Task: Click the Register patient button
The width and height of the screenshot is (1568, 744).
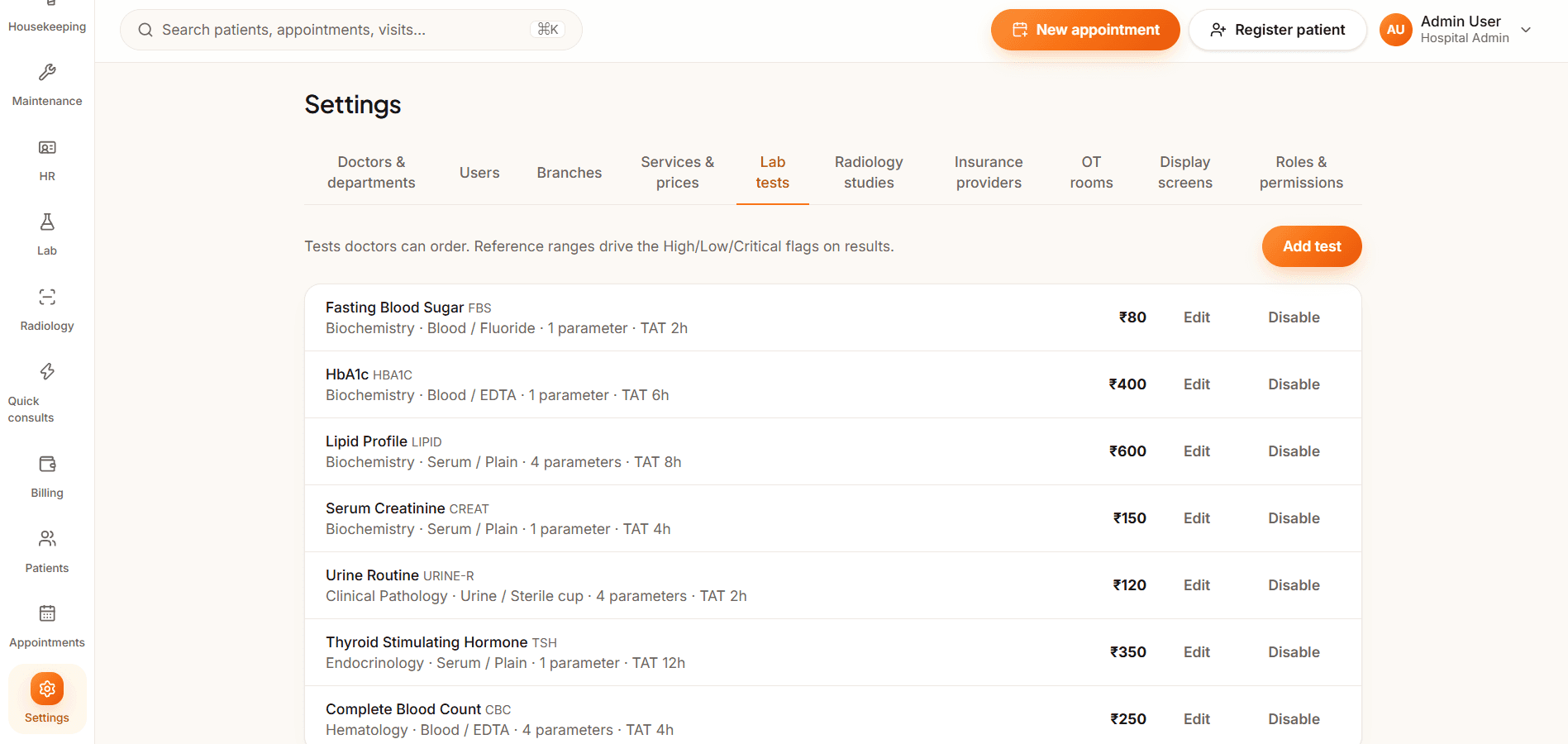Action: [1278, 30]
